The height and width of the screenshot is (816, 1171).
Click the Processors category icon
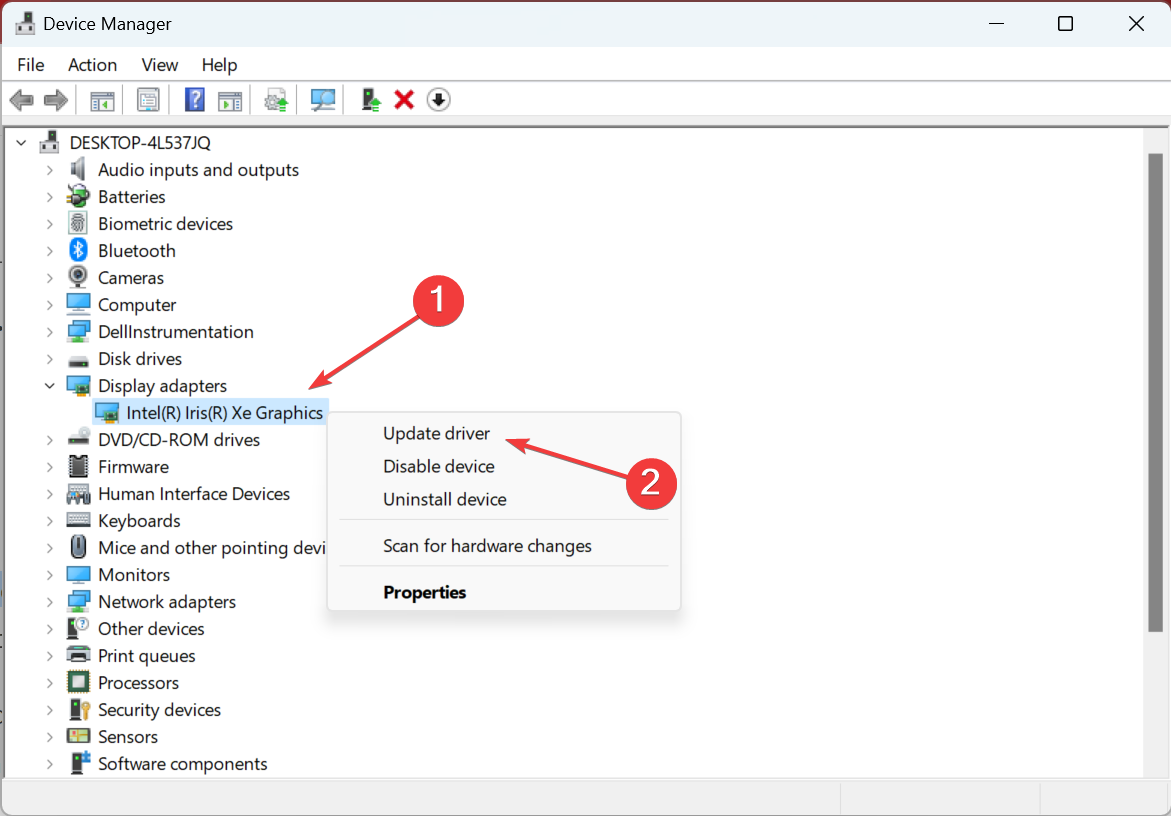pos(78,682)
